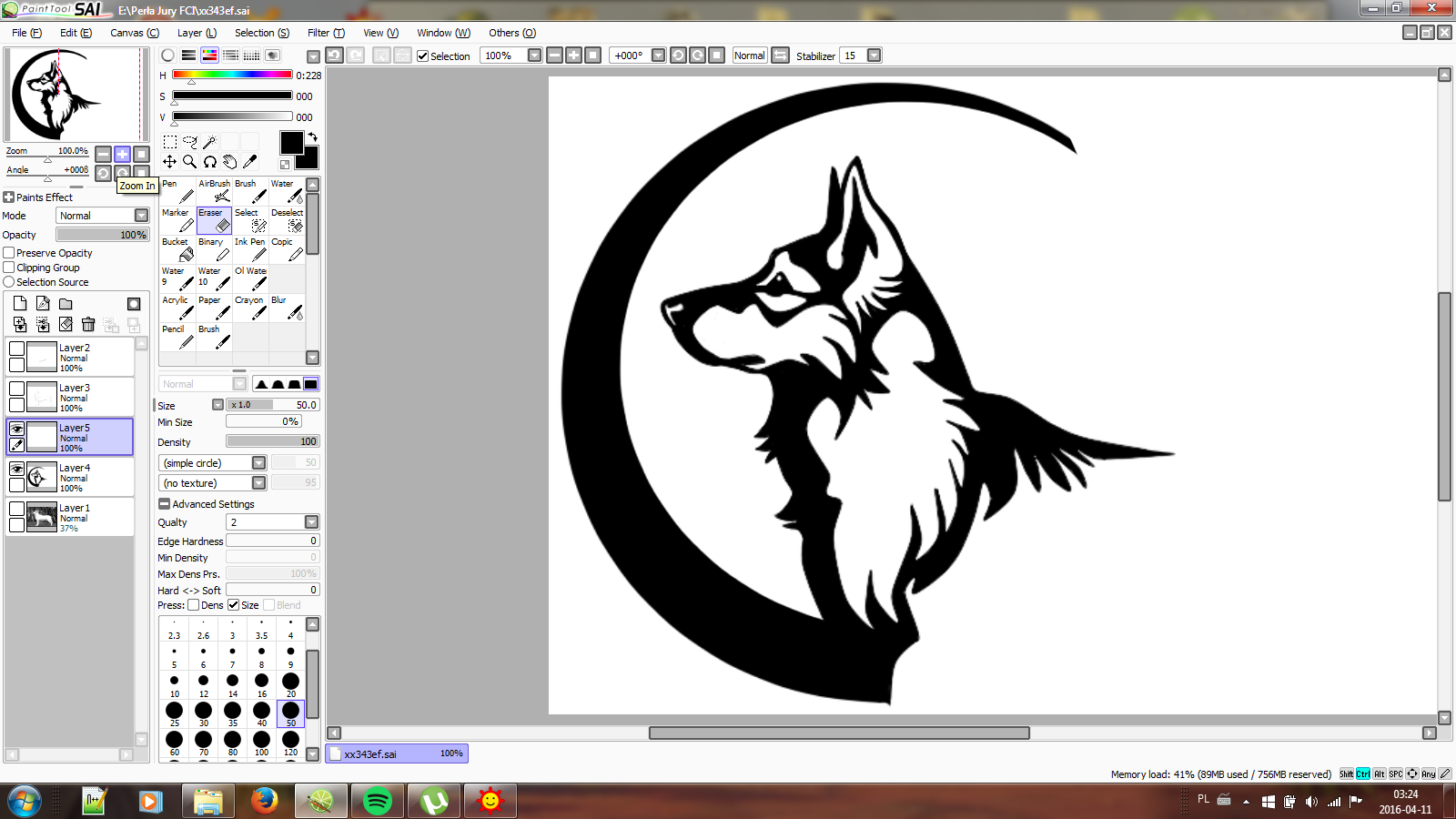The height and width of the screenshot is (819, 1456).
Task: Click the black foreground color swatch
Action: pyautogui.click(x=291, y=143)
